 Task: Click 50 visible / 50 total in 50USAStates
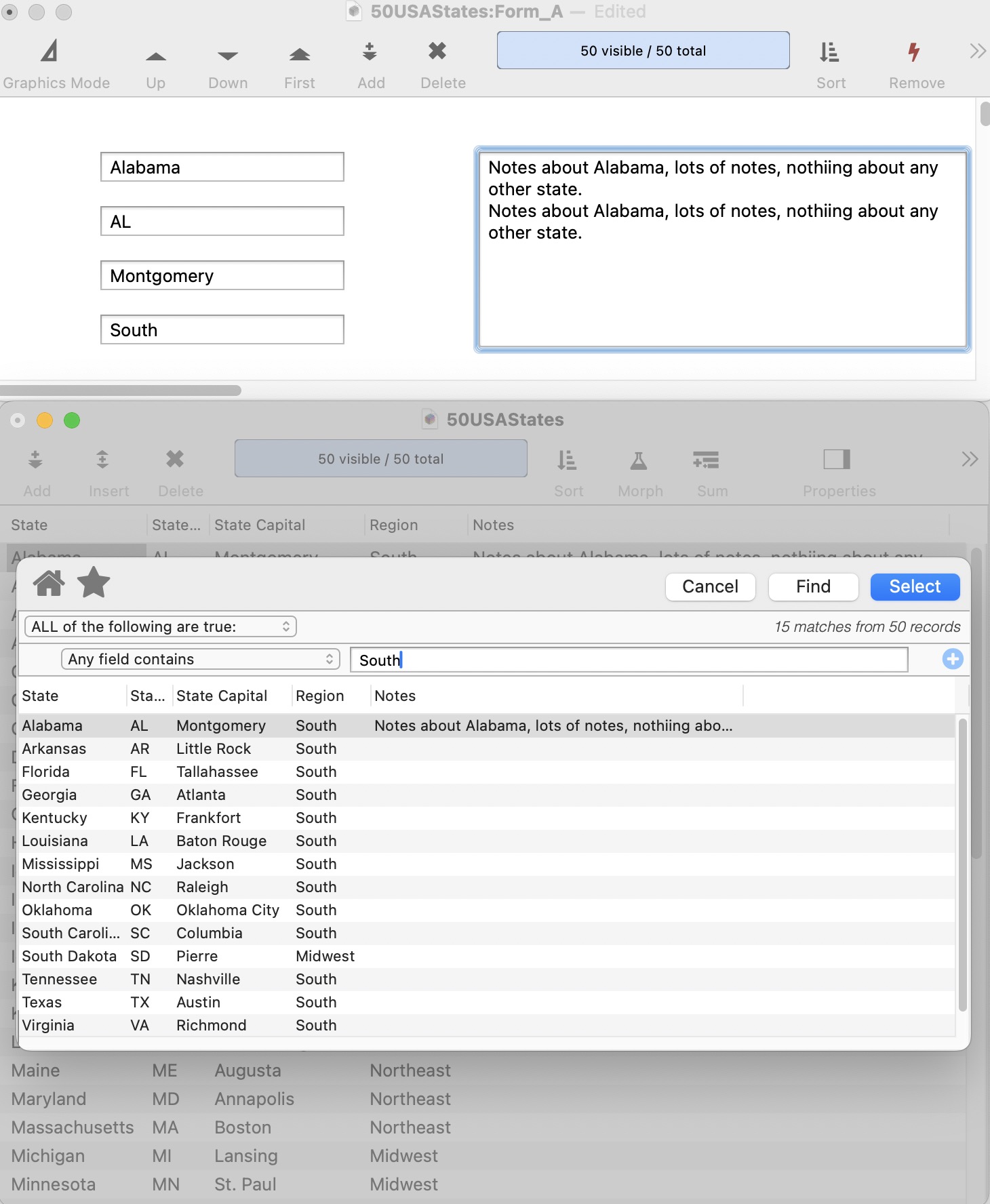(x=381, y=458)
